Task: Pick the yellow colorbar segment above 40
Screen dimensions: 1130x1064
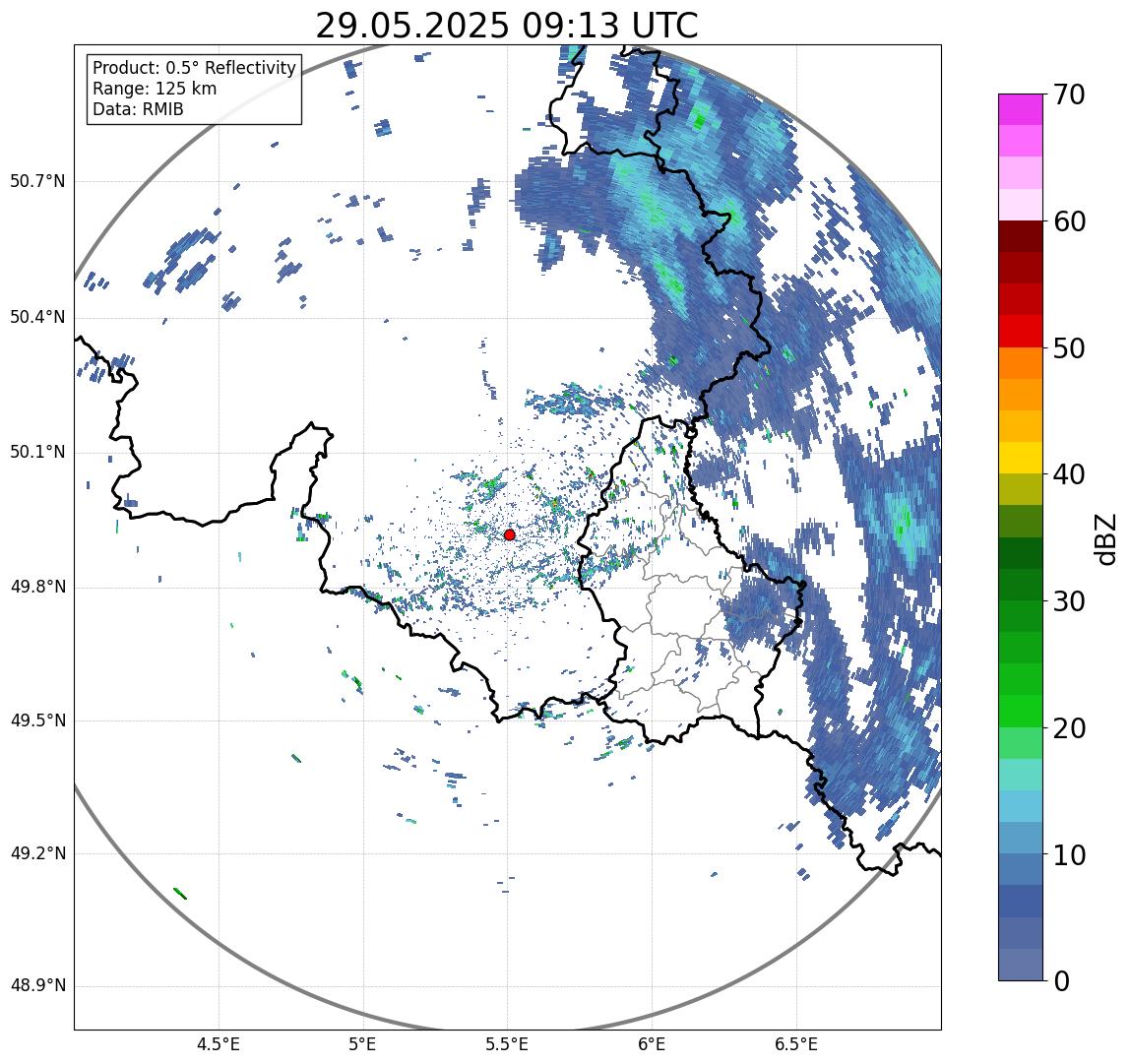Action: (1021, 459)
